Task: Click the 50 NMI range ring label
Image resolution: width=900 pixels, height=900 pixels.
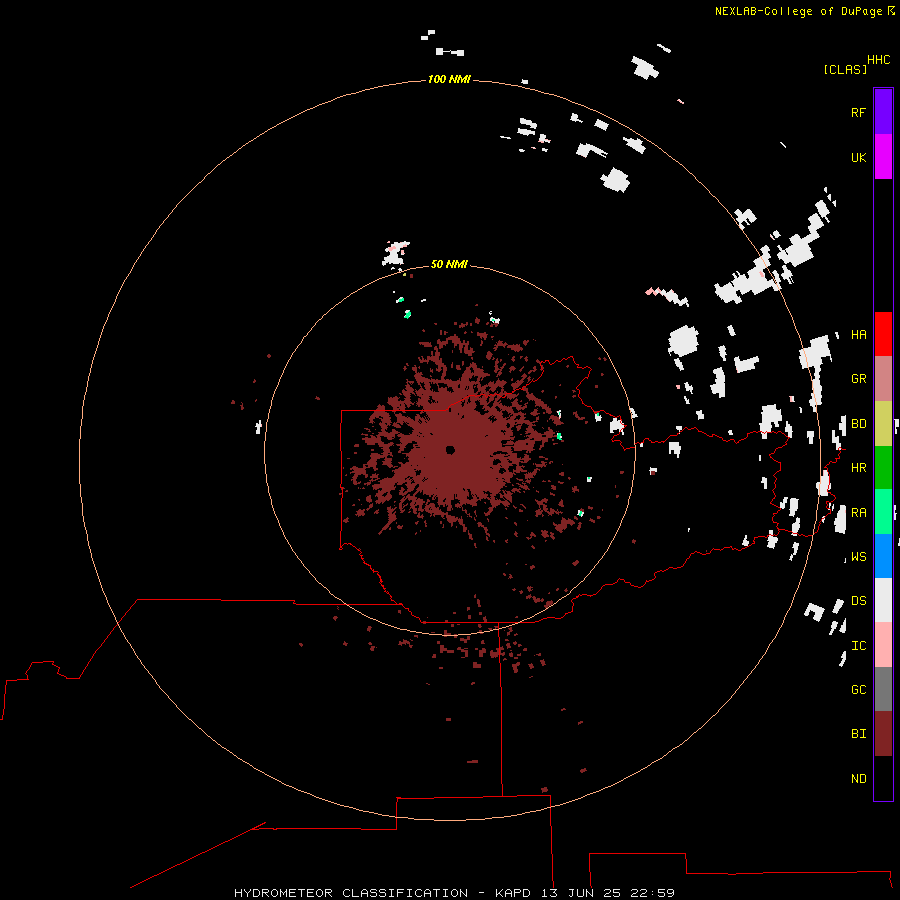Action: [x=449, y=264]
